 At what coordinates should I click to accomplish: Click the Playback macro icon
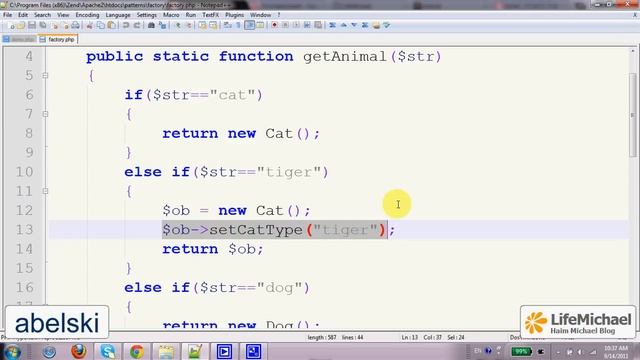pos(296,25)
